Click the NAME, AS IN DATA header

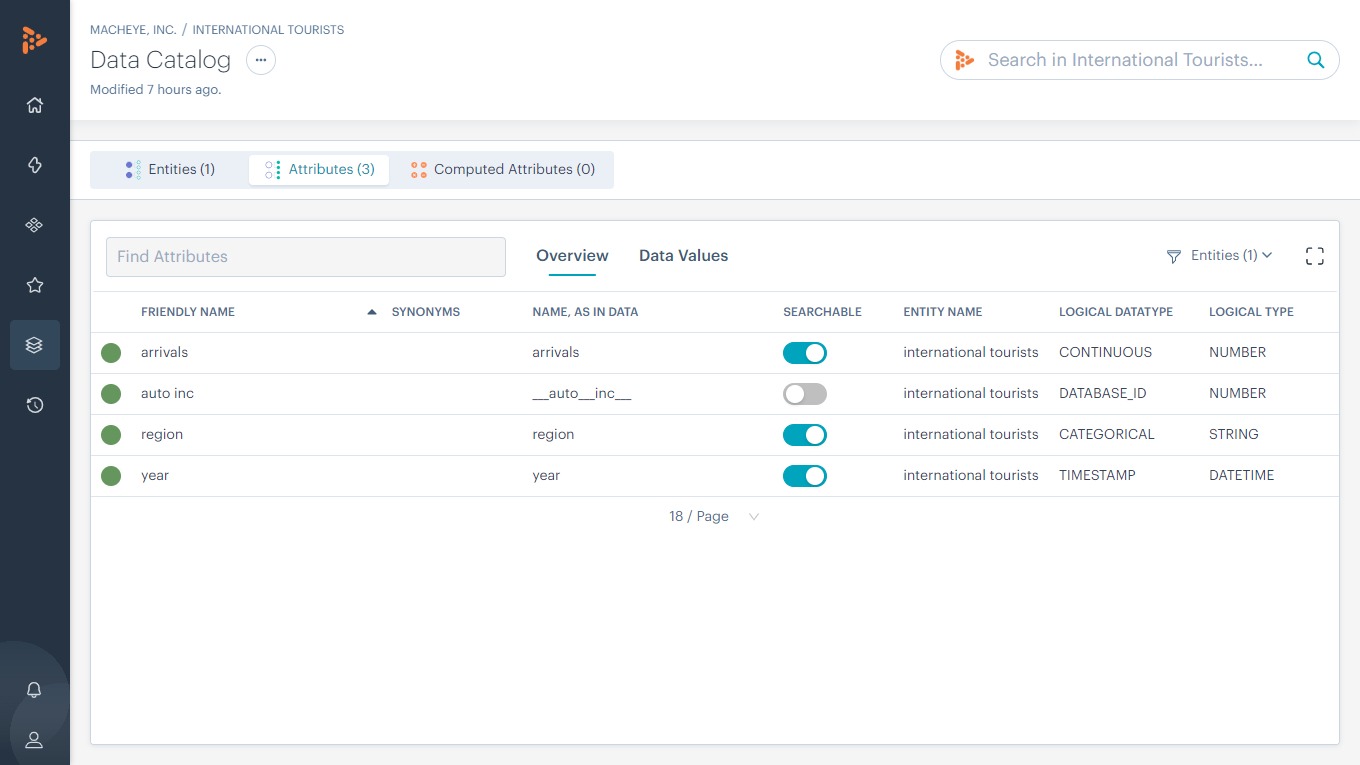[585, 312]
